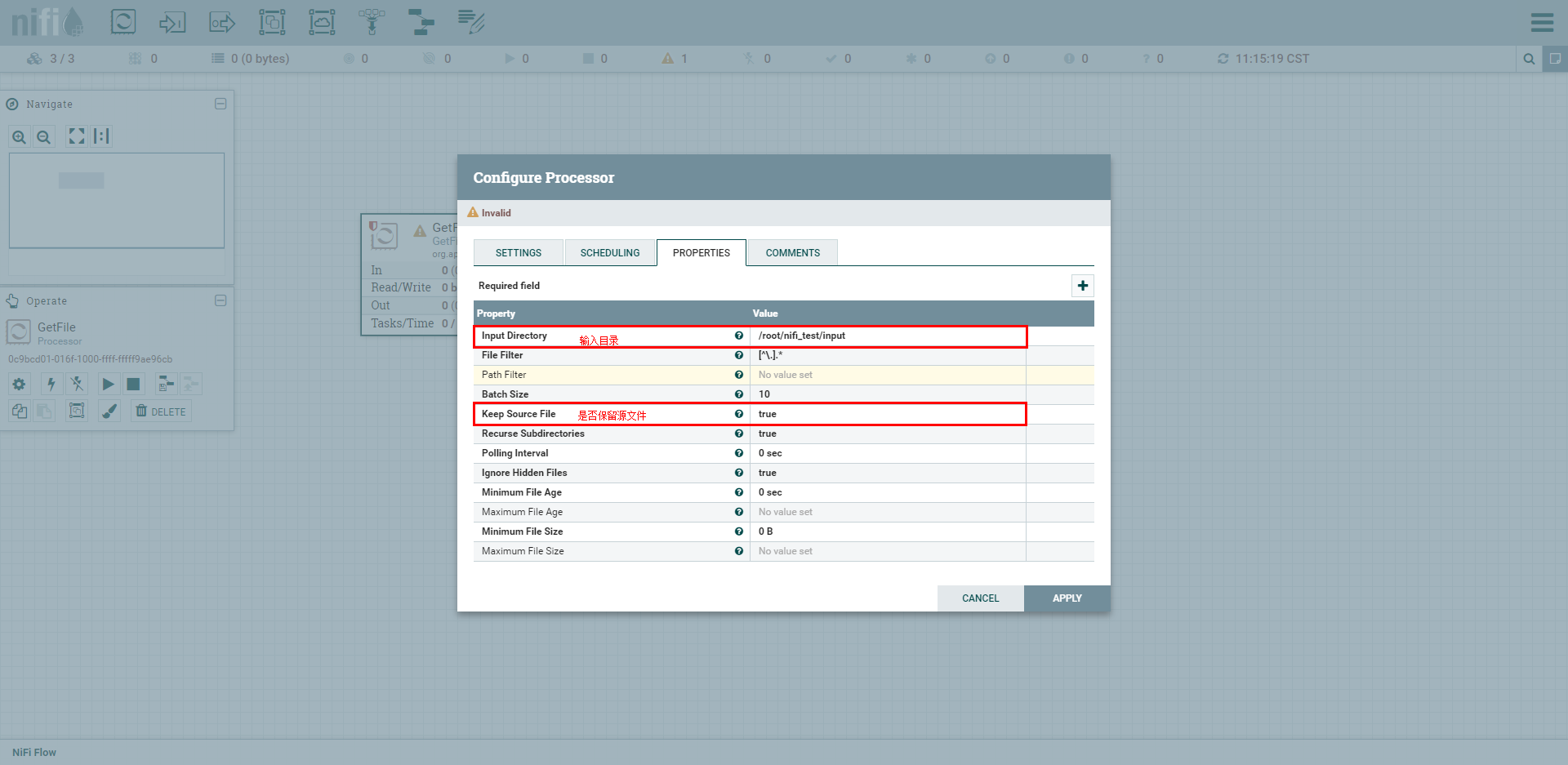Edit the Minimum File Size value
The width and height of the screenshot is (1568, 765).
click(888, 531)
